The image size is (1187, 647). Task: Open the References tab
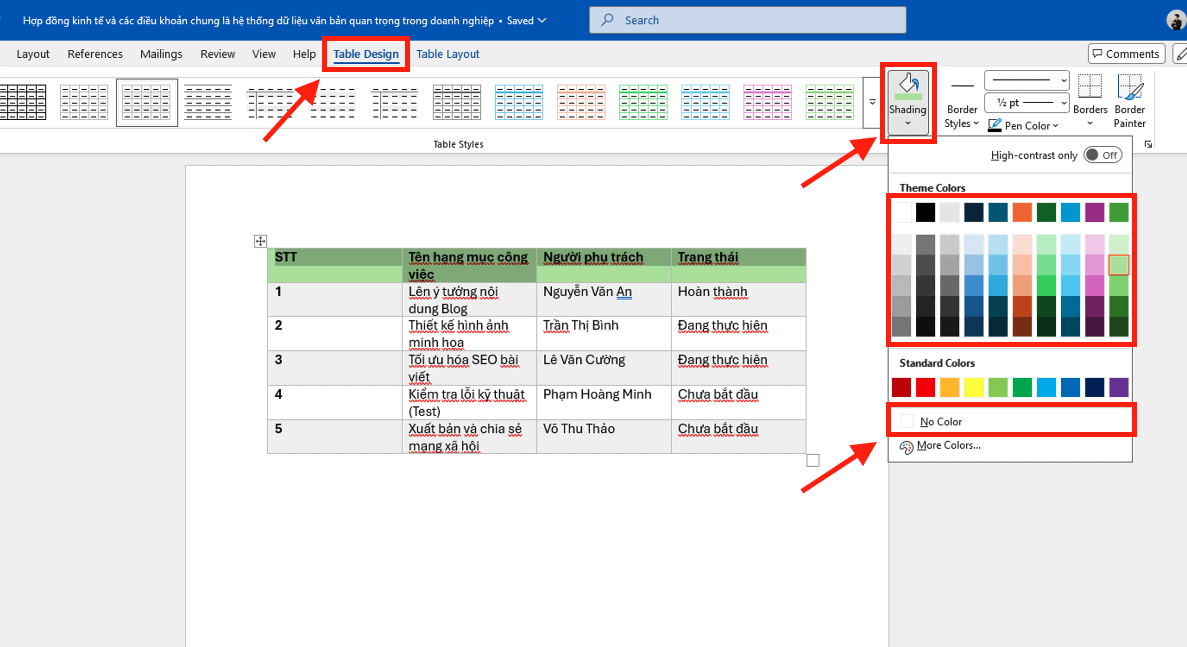(95, 54)
